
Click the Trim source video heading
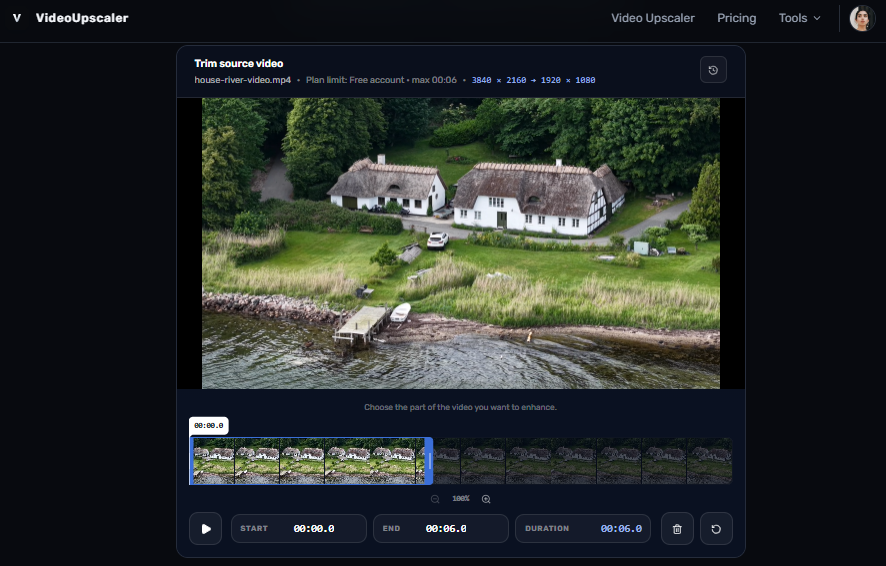tap(238, 63)
